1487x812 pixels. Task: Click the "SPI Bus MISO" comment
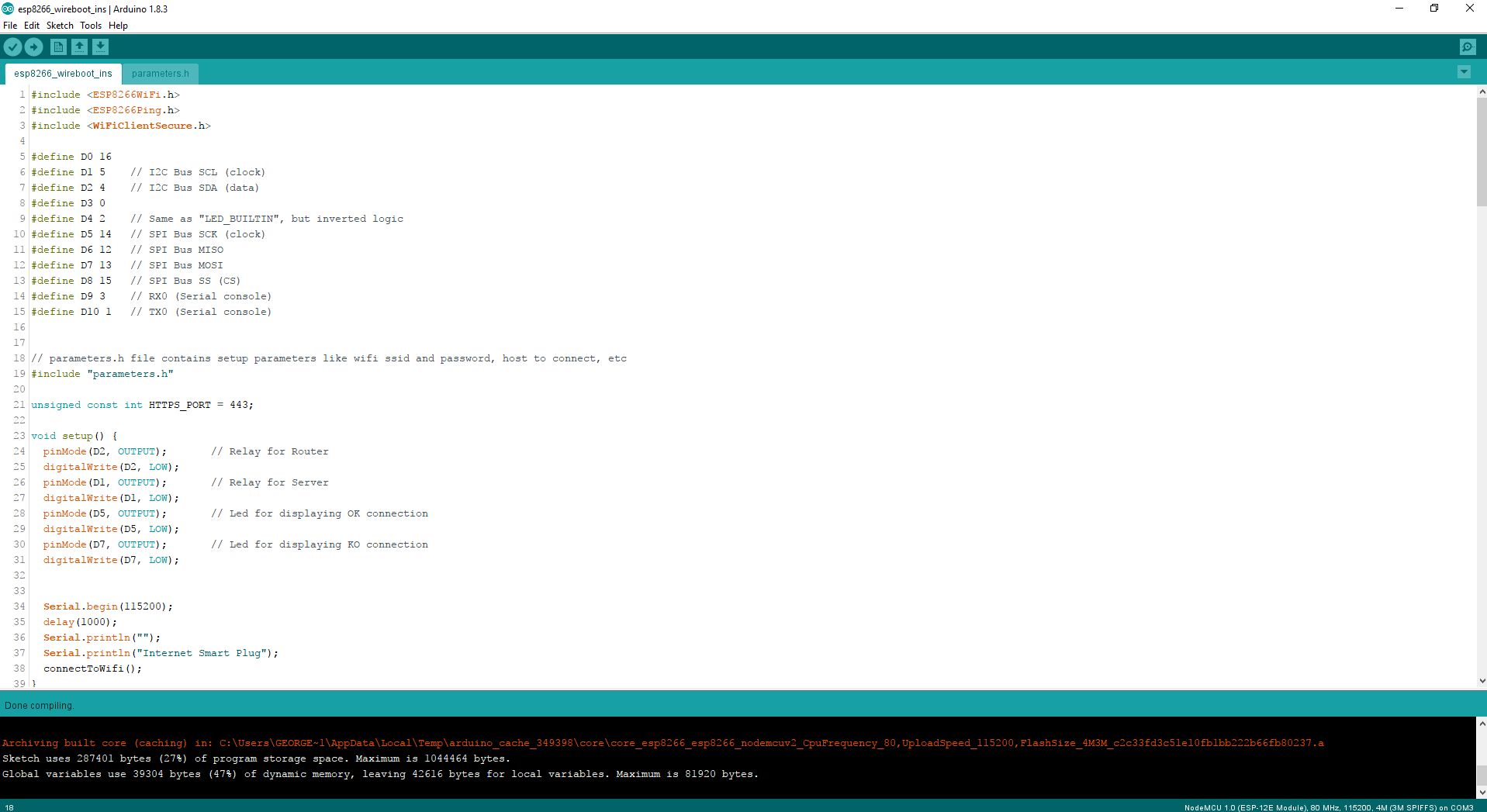click(x=177, y=250)
